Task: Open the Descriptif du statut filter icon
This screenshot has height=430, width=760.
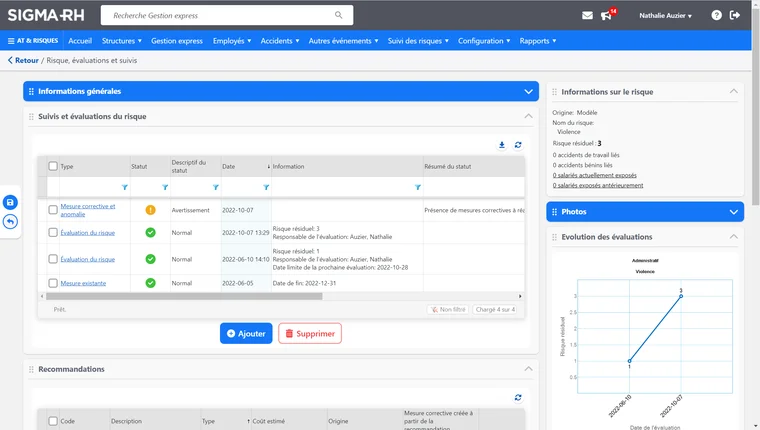Action: coord(215,187)
